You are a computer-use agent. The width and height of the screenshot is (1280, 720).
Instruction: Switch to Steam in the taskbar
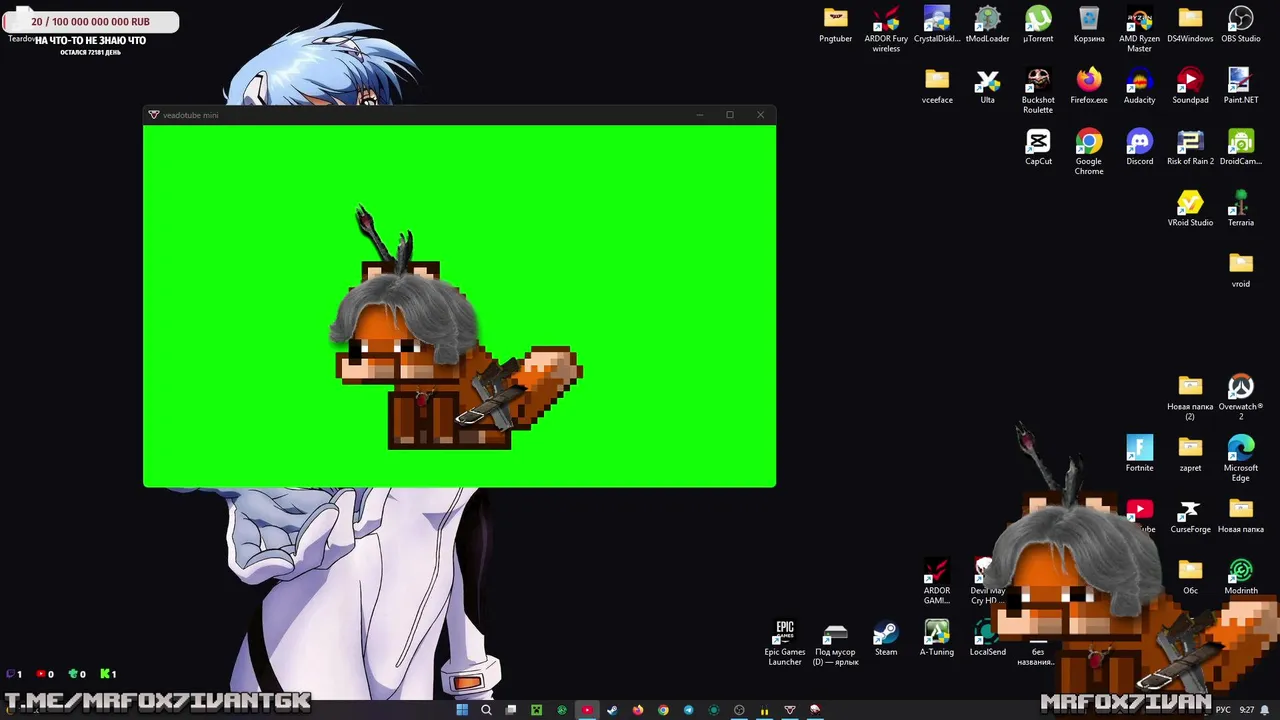[612, 710]
